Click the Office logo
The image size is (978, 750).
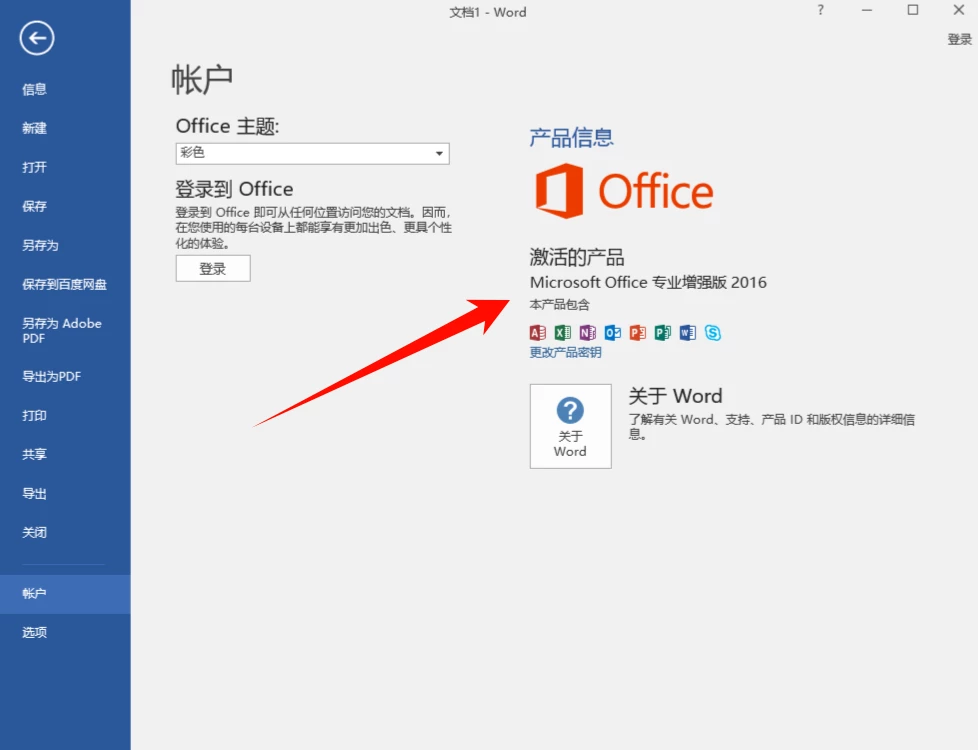(624, 191)
